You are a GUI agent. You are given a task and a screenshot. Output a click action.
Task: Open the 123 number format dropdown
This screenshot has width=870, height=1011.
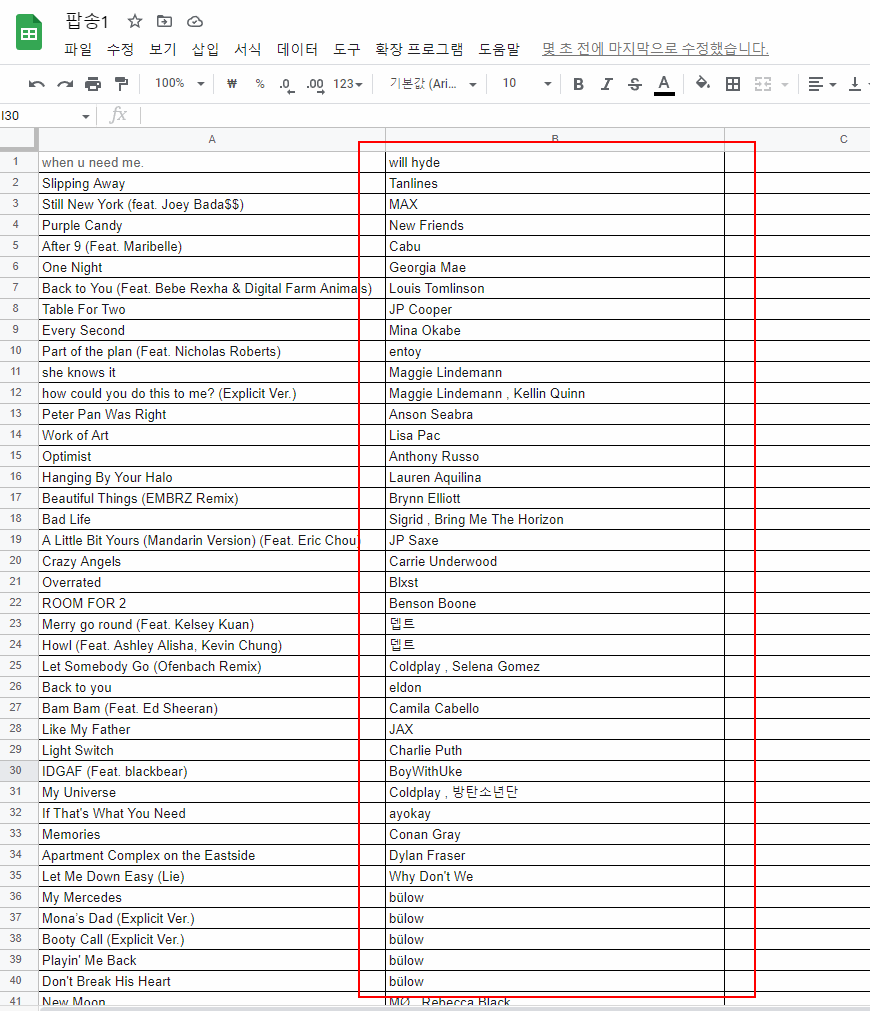pos(348,84)
